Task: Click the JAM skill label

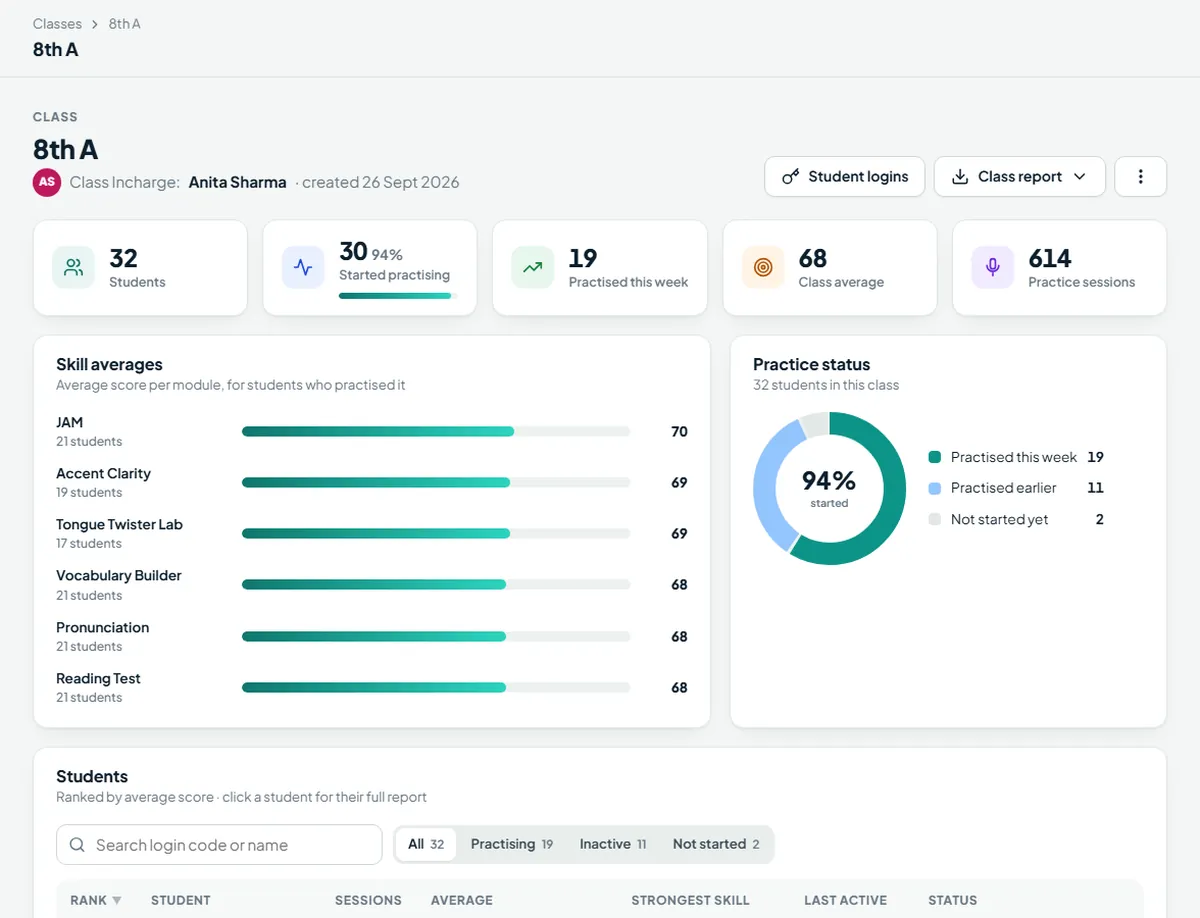Action: click(70, 423)
